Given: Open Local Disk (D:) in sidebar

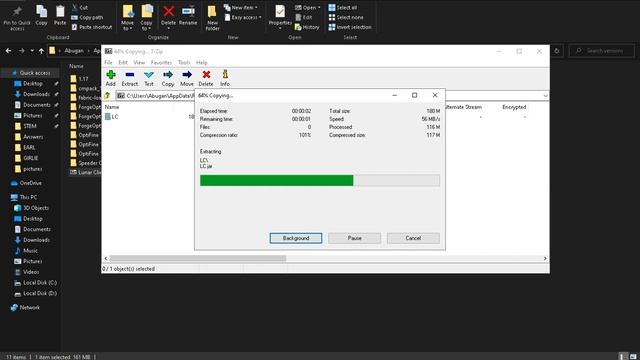Looking at the screenshot, I should 36,293.
